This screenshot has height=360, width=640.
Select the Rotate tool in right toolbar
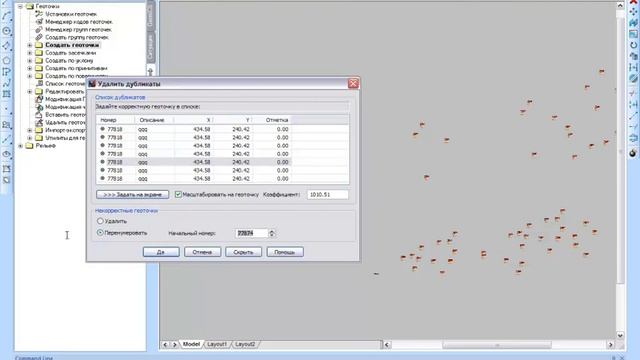pyautogui.click(x=633, y=45)
